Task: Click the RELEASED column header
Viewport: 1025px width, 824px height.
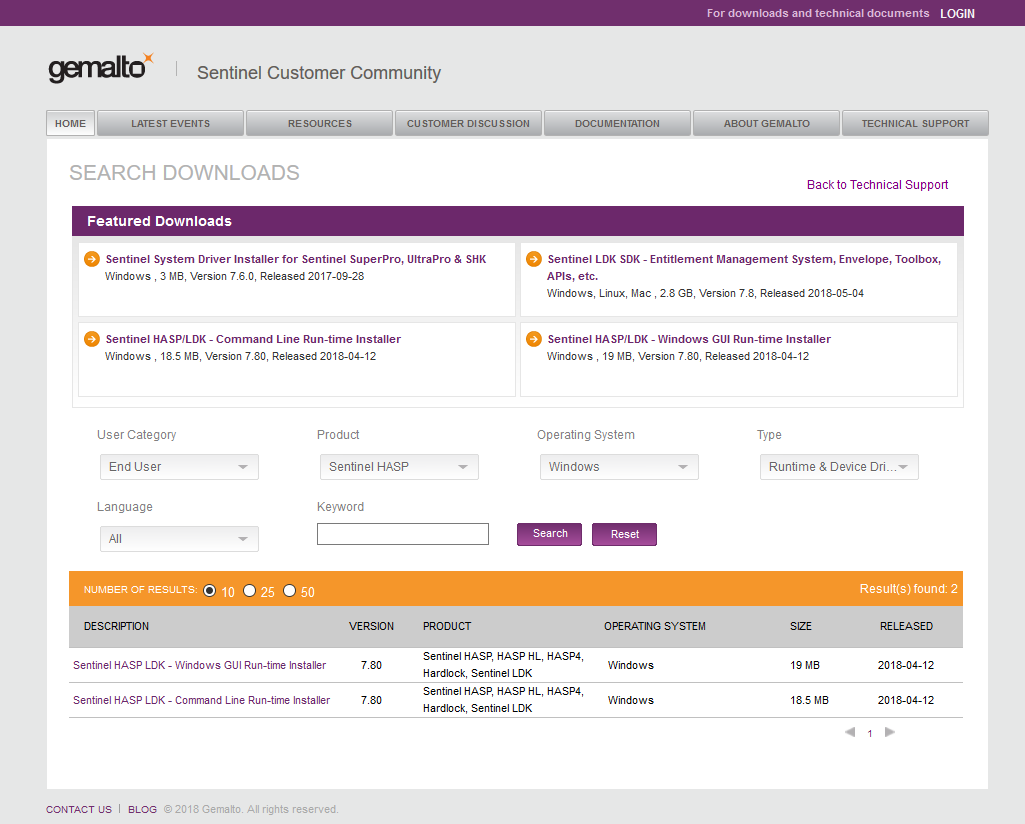Action: pyautogui.click(x=906, y=626)
